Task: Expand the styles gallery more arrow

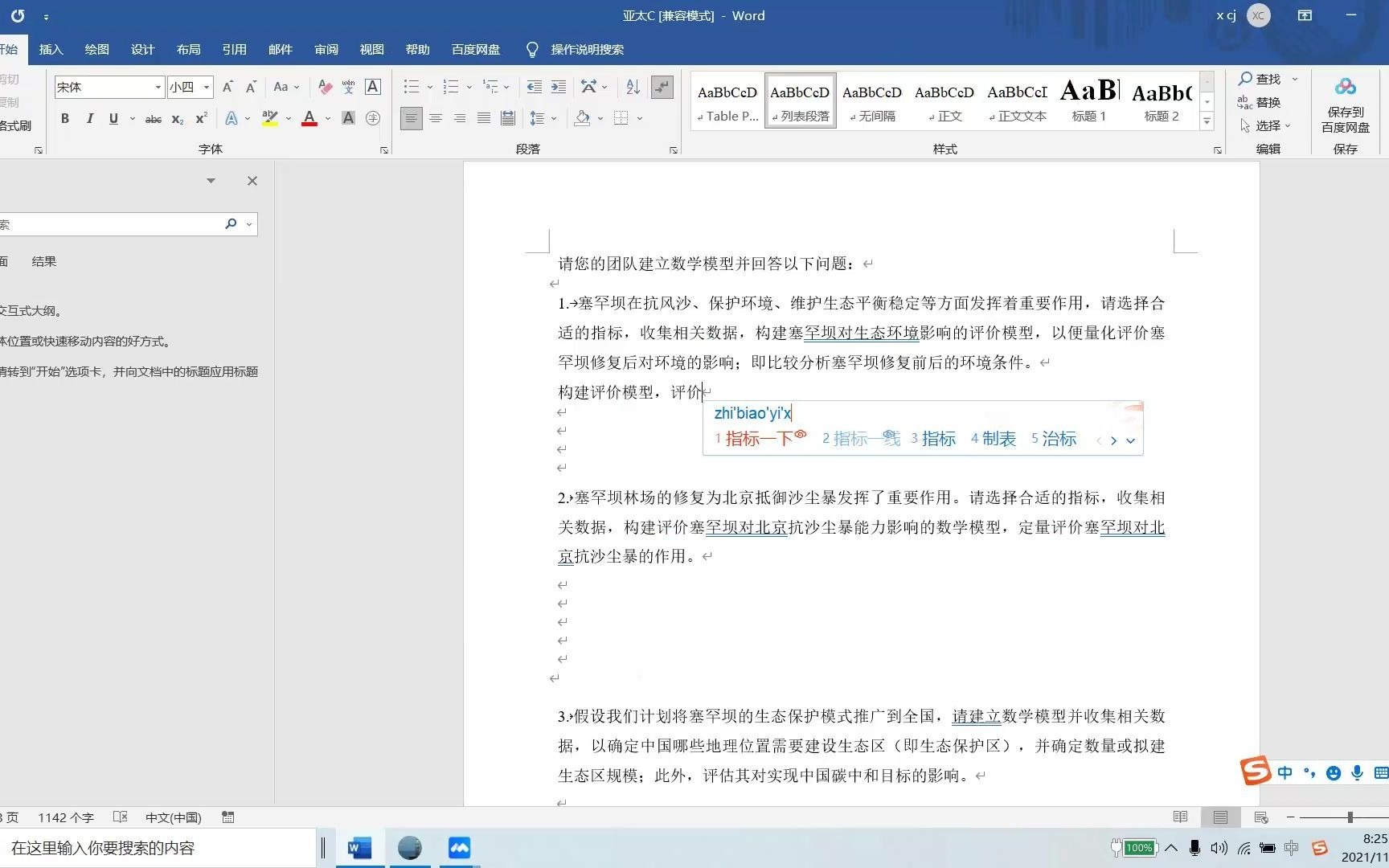Action: [x=1207, y=121]
